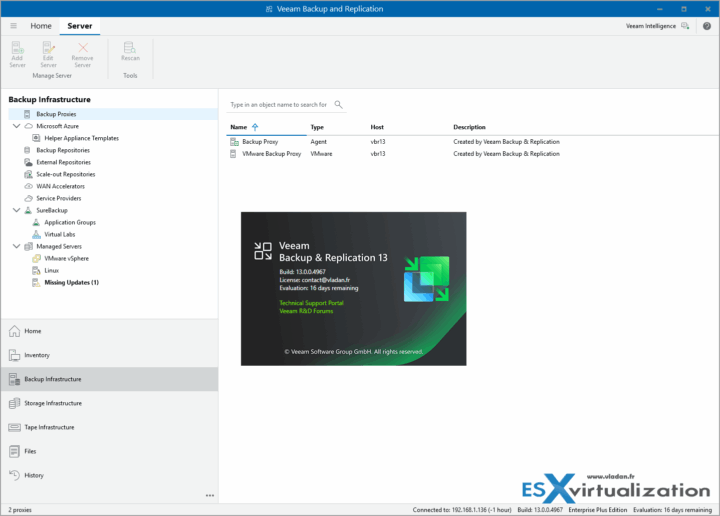Select Backup Proxies tree node
Viewport: 720px width, 516px height.
(x=113, y=114)
